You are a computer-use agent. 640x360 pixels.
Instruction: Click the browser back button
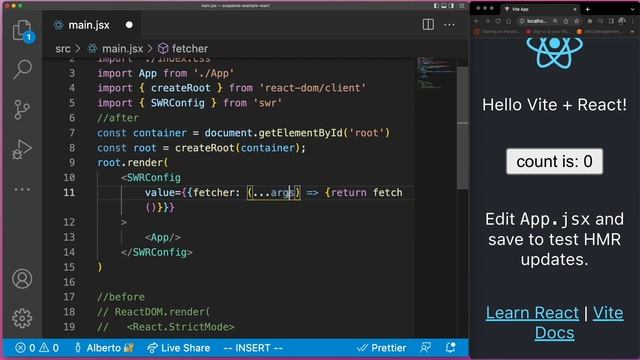[x=477, y=21]
